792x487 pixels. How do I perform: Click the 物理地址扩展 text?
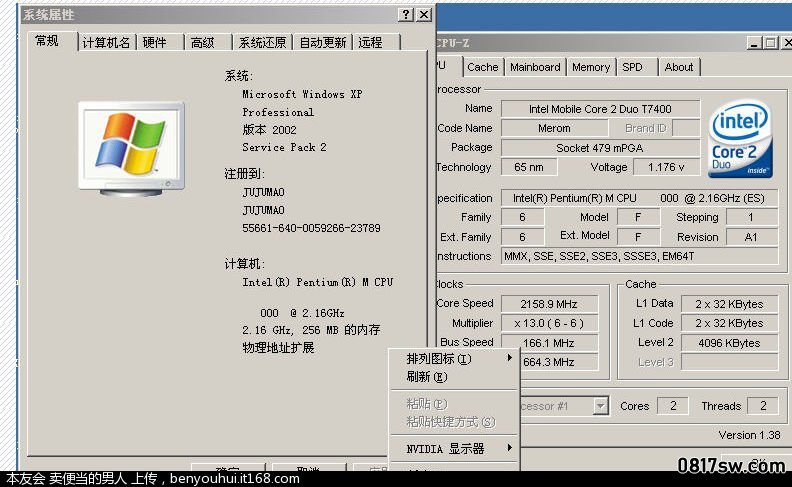point(278,348)
